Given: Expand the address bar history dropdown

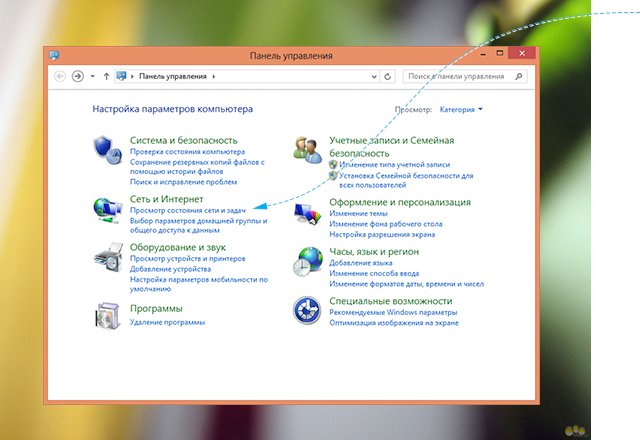Looking at the screenshot, I should coord(374,76).
